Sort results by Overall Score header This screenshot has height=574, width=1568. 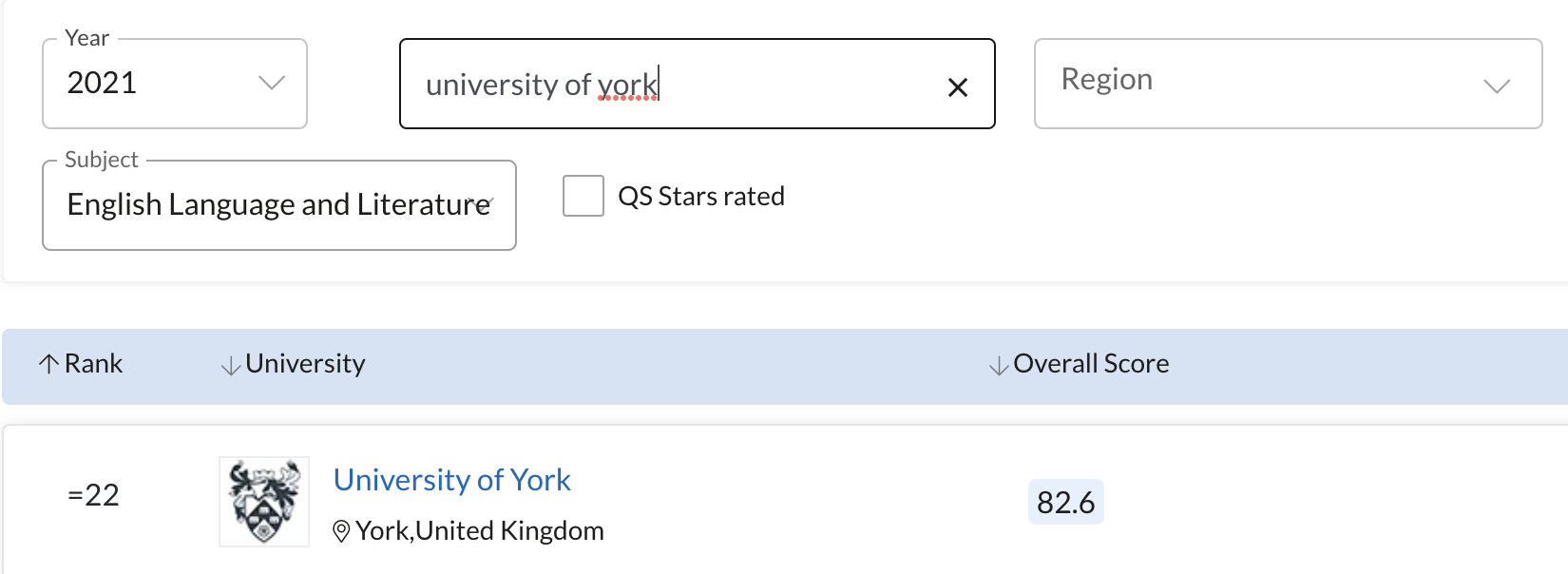tap(1091, 364)
